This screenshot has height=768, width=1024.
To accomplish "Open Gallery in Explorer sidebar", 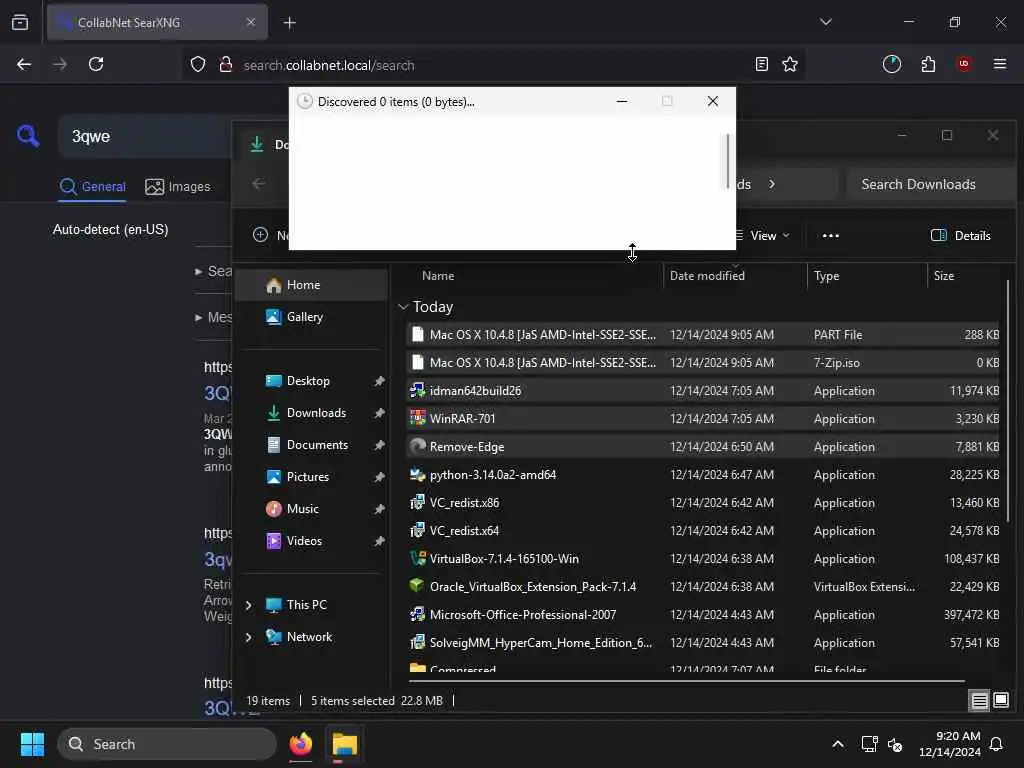I will (311, 317).
